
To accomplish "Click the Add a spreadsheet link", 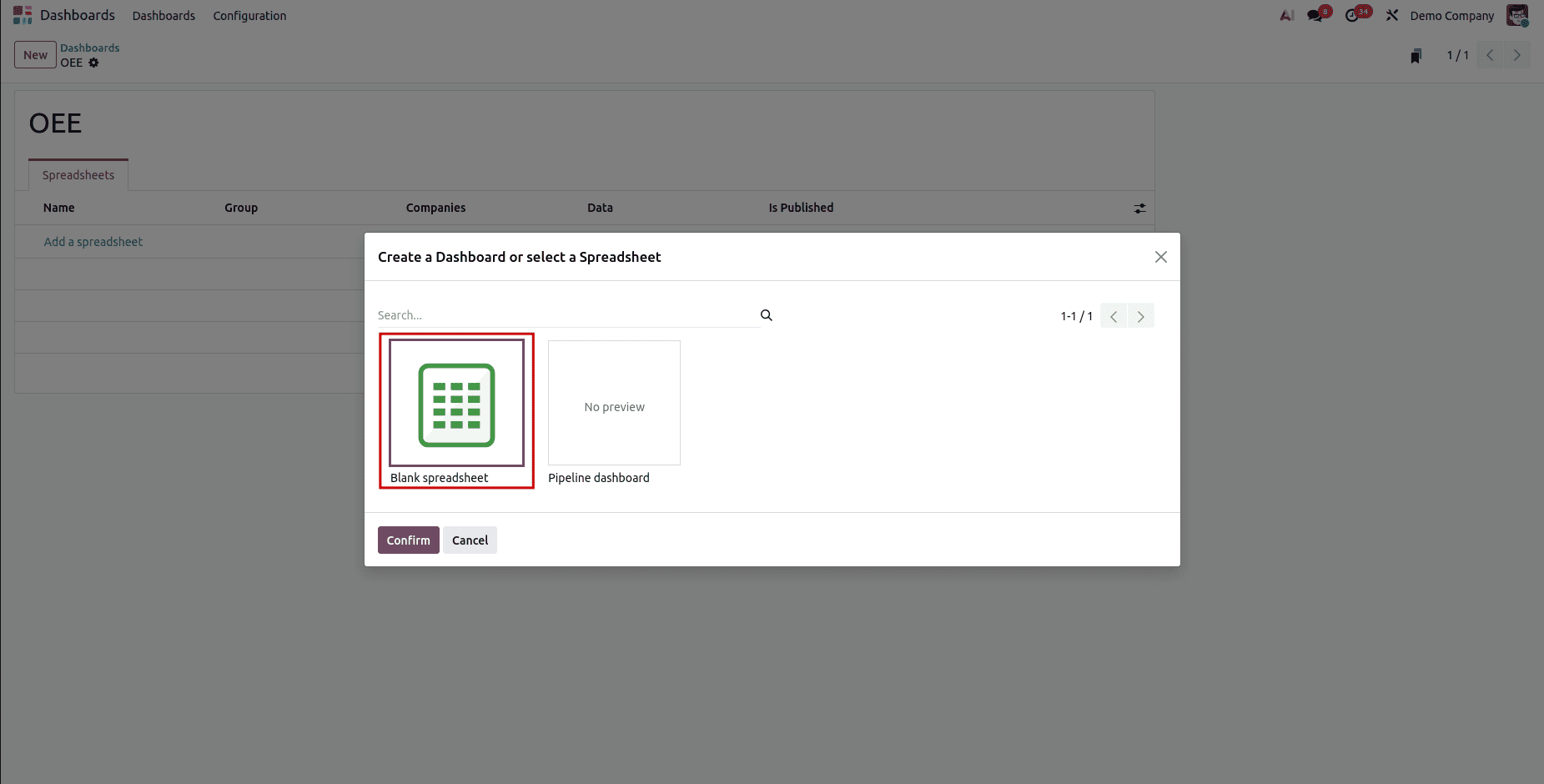I will click(93, 241).
